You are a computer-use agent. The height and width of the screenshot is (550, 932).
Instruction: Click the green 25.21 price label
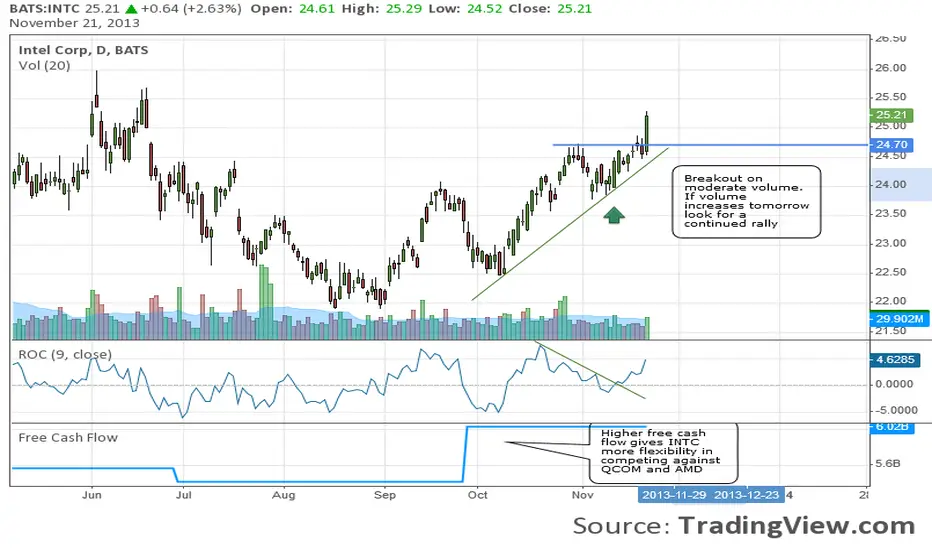[891, 115]
